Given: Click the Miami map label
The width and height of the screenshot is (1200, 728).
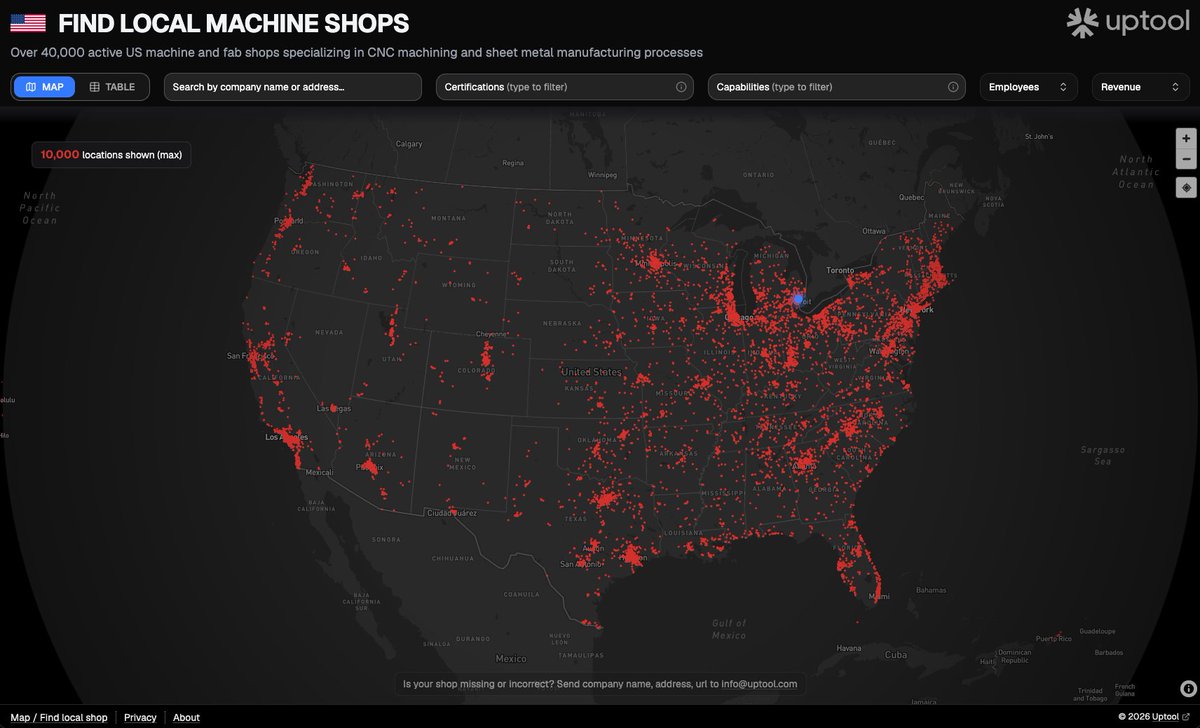Looking at the screenshot, I should tap(878, 597).
